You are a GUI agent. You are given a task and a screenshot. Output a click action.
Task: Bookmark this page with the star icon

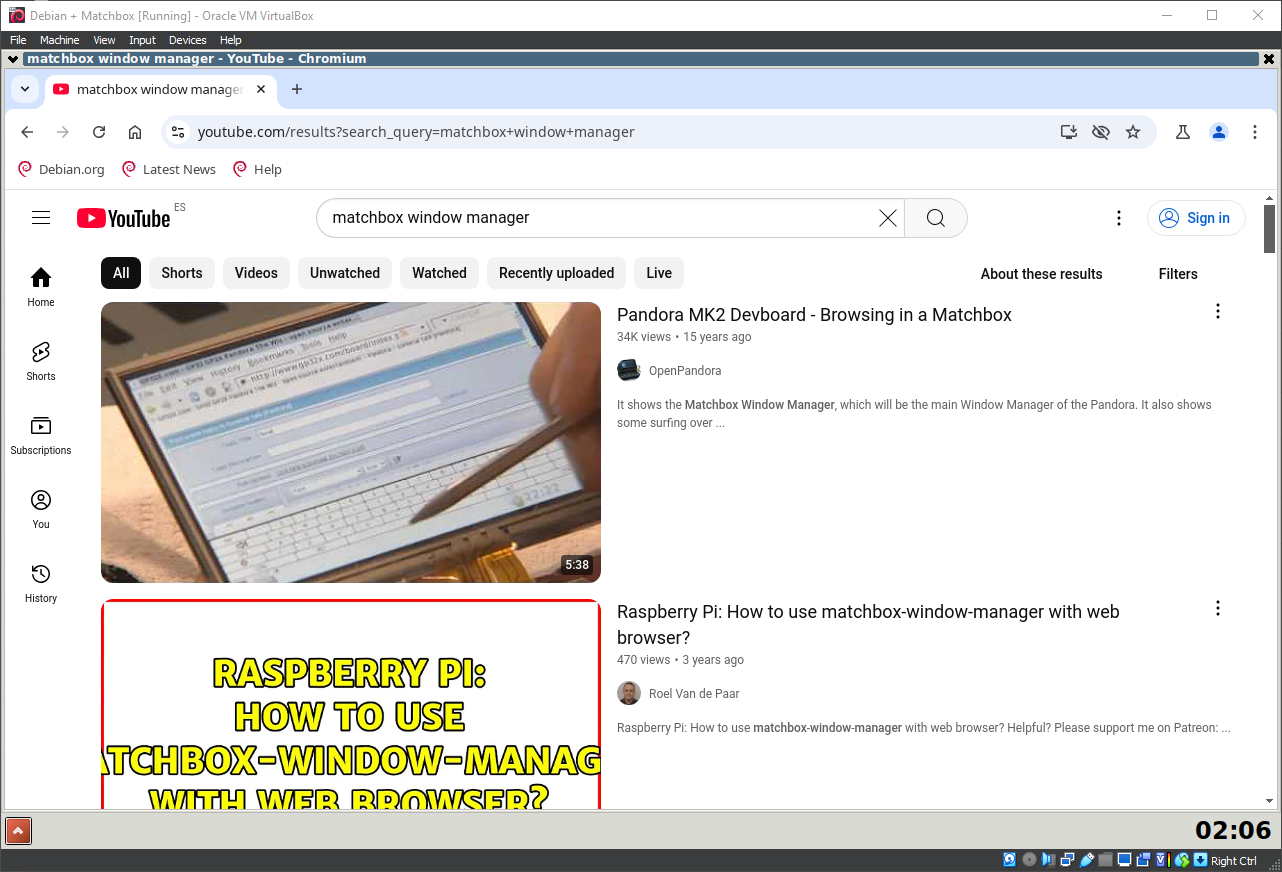click(x=1133, y=131)
